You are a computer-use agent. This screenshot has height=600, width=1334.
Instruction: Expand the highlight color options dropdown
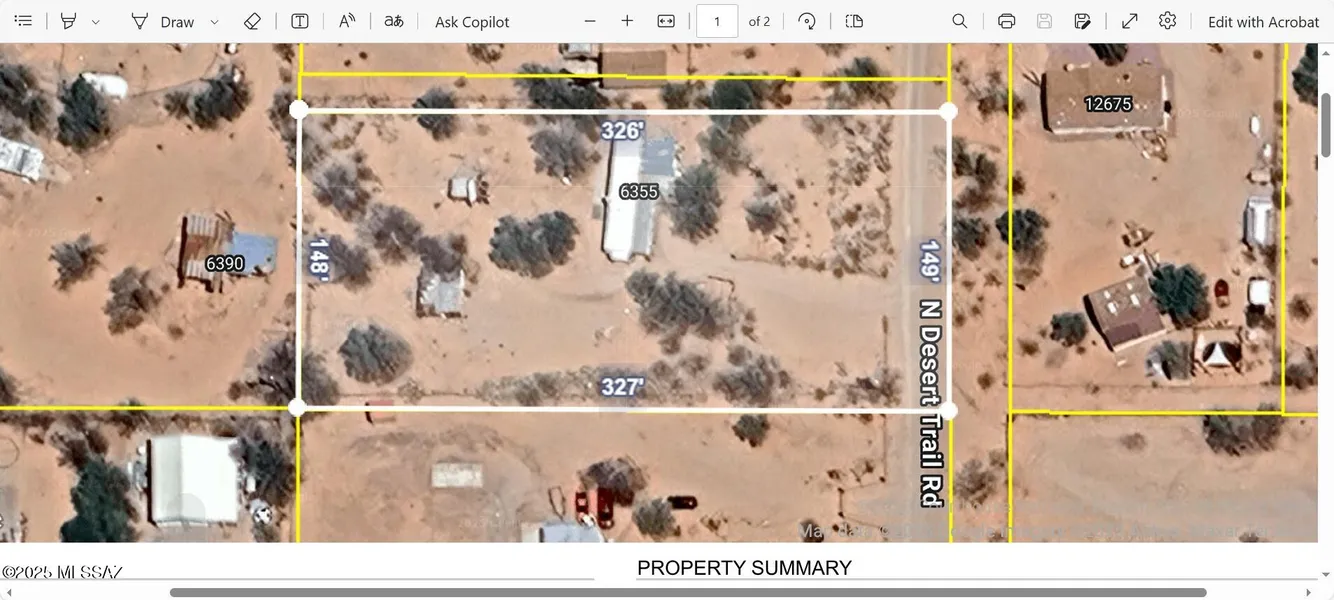click(95, 20)
